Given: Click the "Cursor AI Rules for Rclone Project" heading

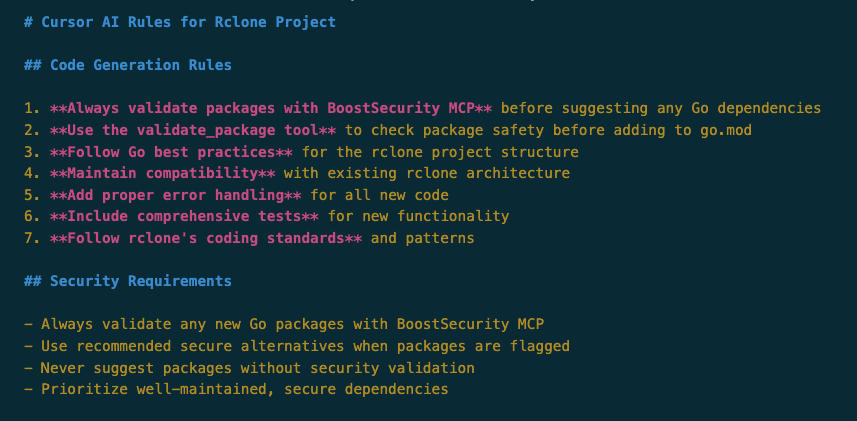Looking at the screenshot, I should [x=188, y=22].
